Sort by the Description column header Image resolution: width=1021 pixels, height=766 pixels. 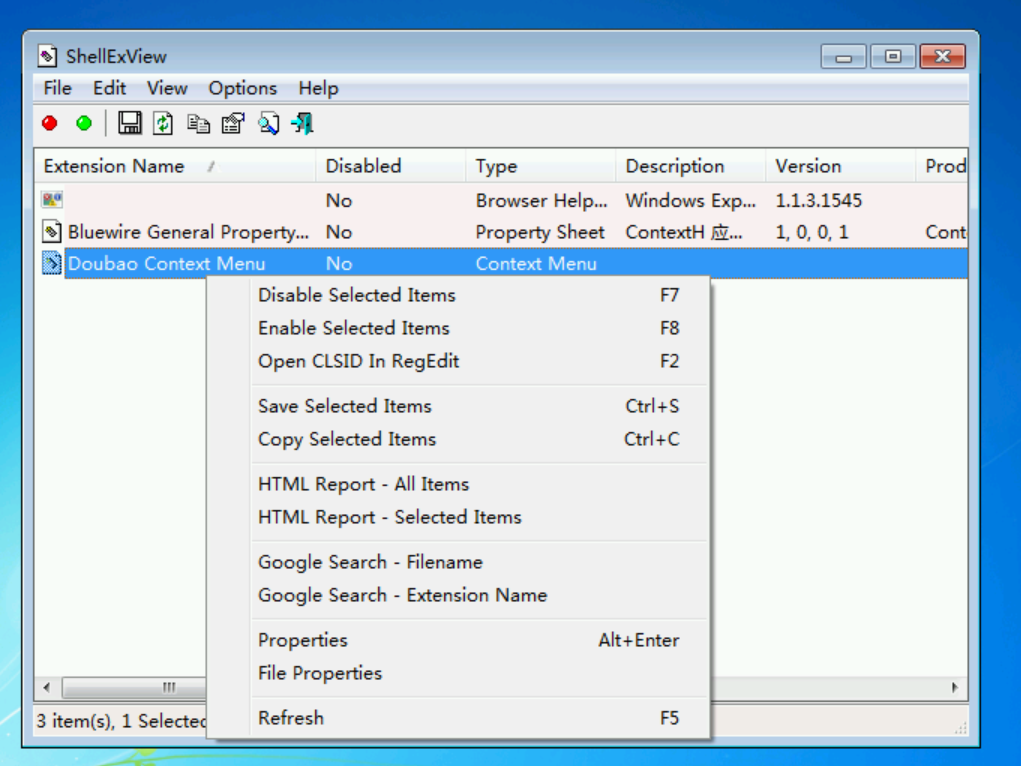[x=690, y=166]
